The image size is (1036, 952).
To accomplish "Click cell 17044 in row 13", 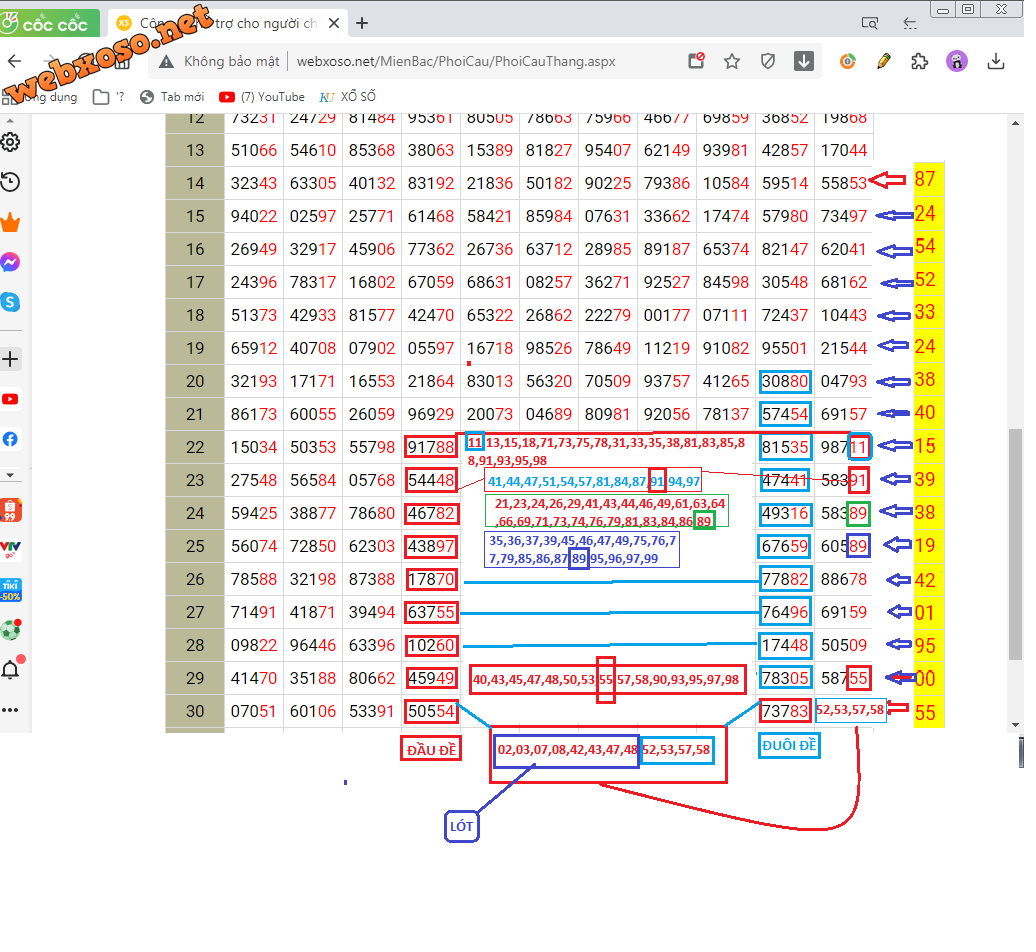I will point(844,151).
